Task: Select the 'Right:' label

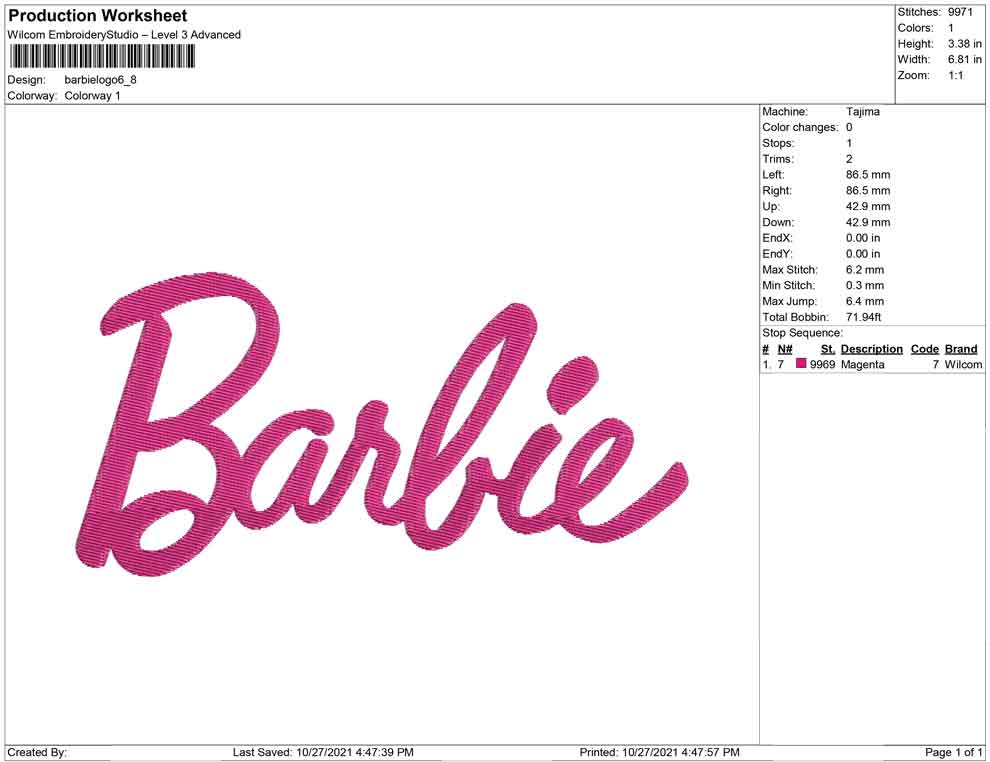Action: (777, 191)
